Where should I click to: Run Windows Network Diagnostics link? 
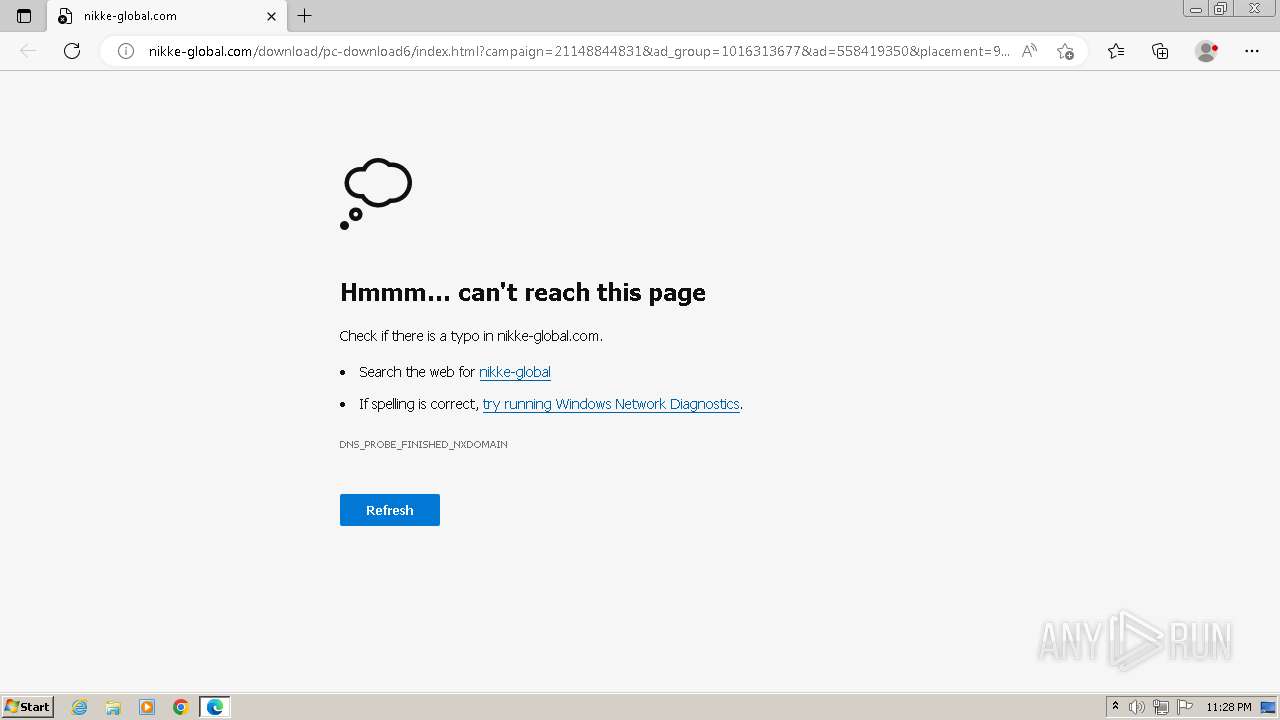(611, 404)
